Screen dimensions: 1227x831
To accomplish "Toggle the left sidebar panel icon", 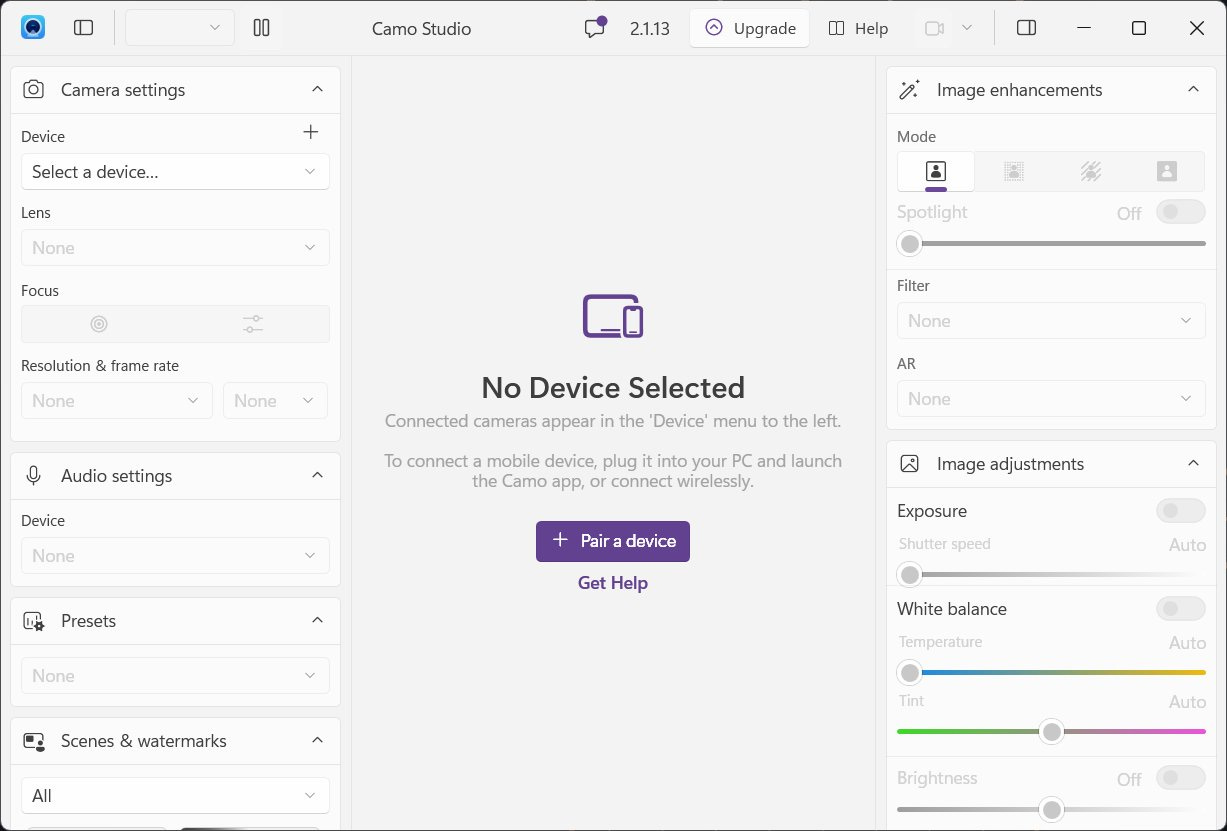I will pos(84,28).
